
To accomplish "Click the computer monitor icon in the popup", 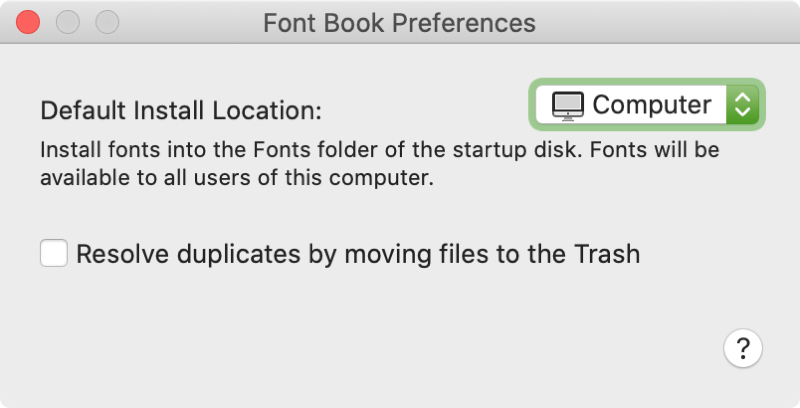I will (567, 106).
